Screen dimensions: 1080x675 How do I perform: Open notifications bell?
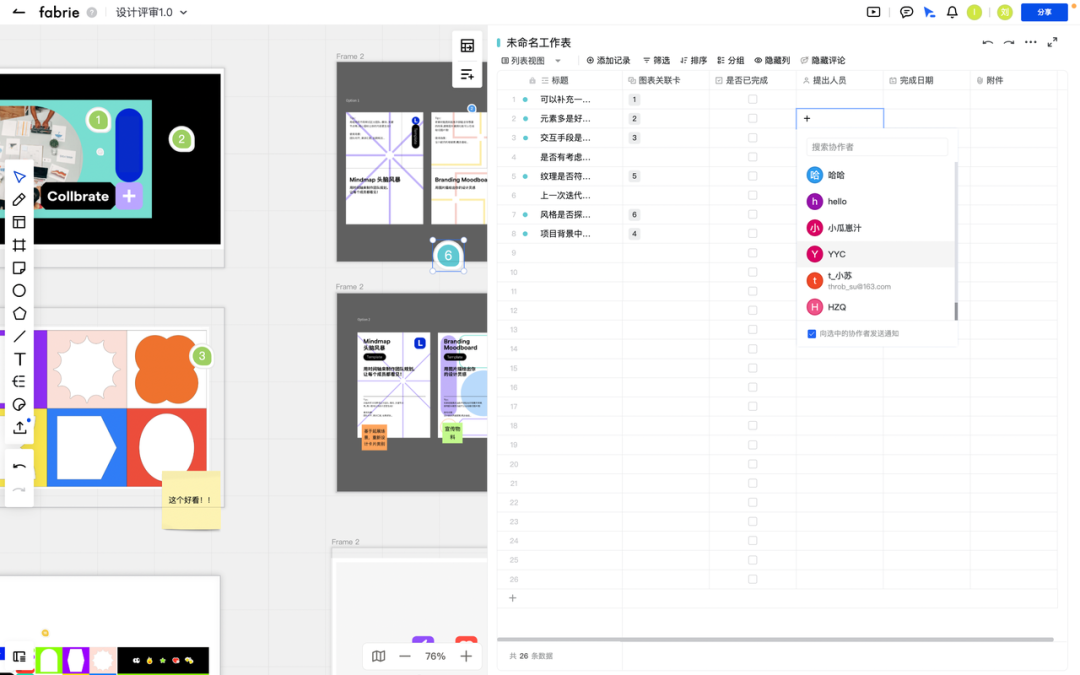[952, 12]
